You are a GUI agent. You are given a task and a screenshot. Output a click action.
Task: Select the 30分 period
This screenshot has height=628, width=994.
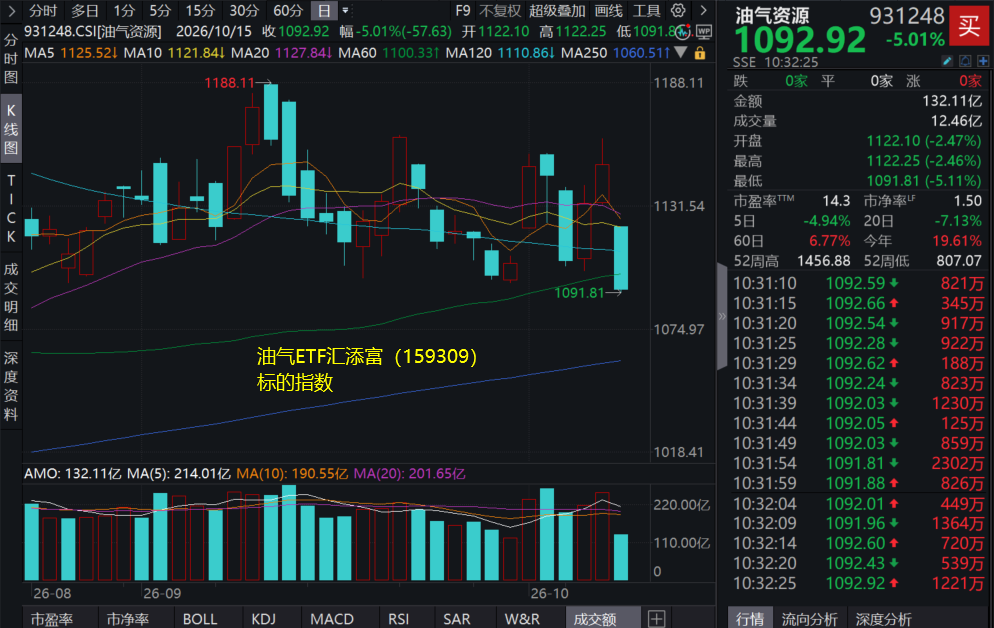click(244, 11)
